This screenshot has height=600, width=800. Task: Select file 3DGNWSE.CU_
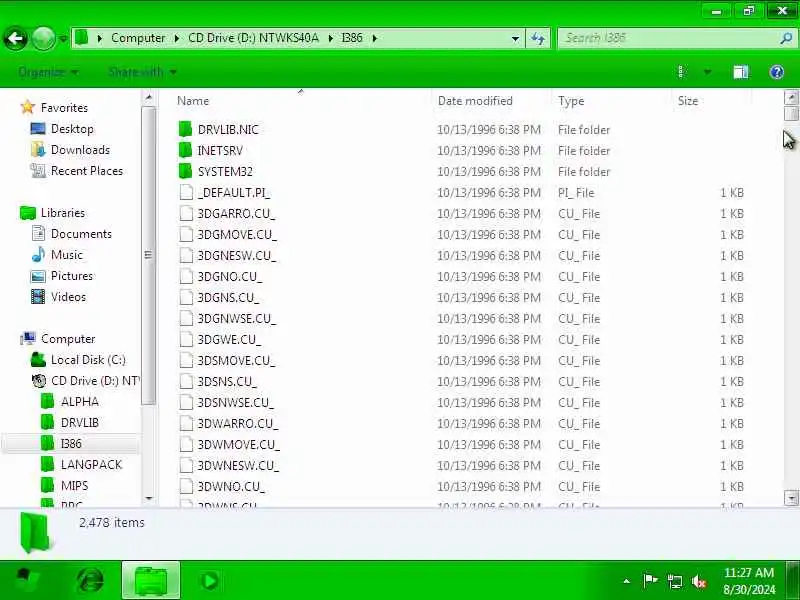[x=237, y=318]
